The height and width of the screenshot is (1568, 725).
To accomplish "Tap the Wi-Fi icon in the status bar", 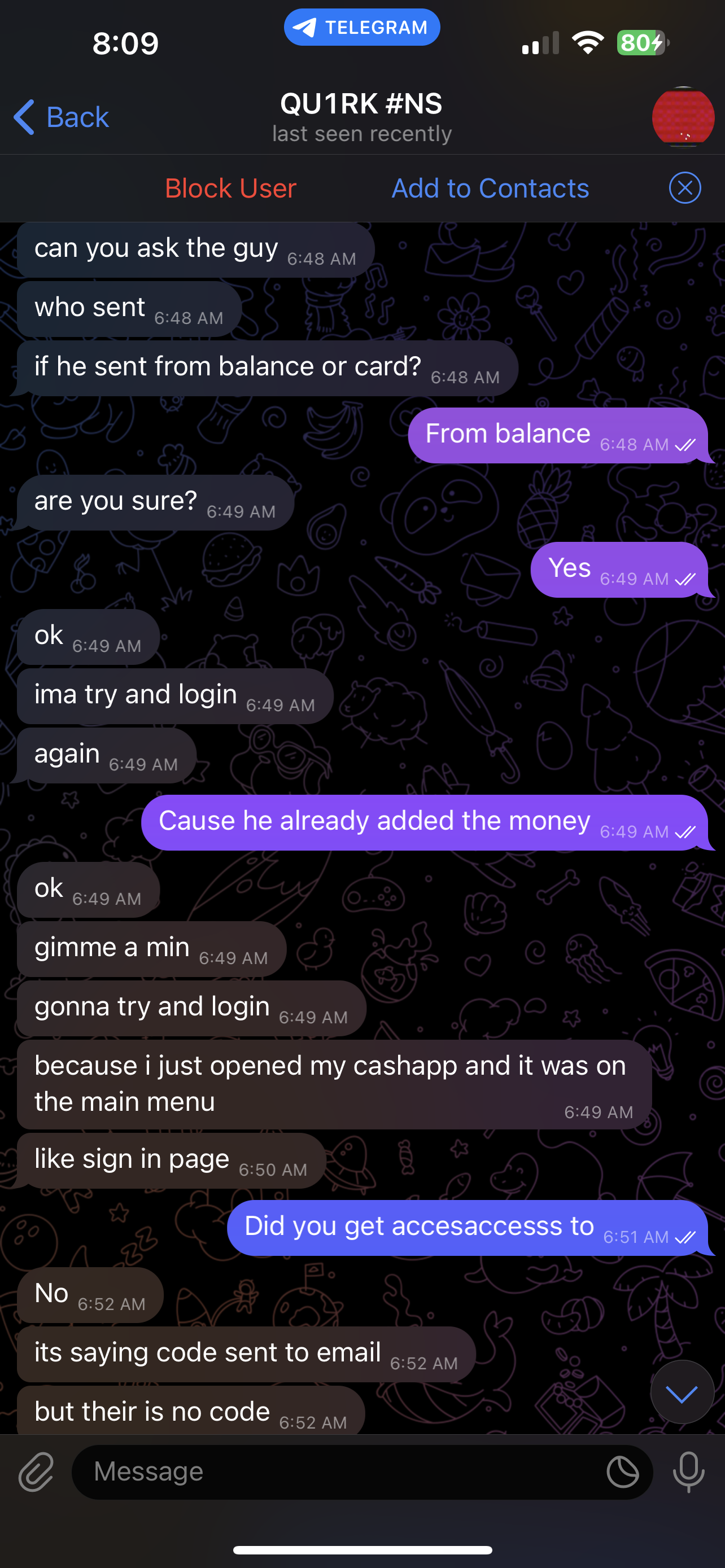I will (587, 42).
